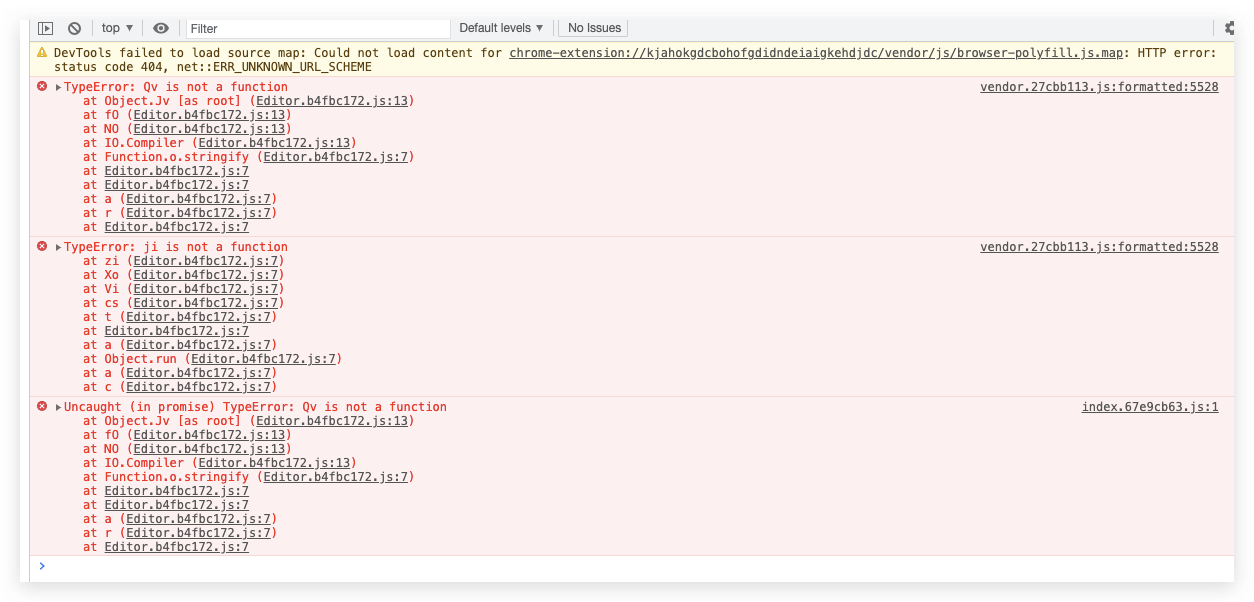1254x602 pixels.
Task: Click the error icon on the Uncaught promise error
Action: 41,406
